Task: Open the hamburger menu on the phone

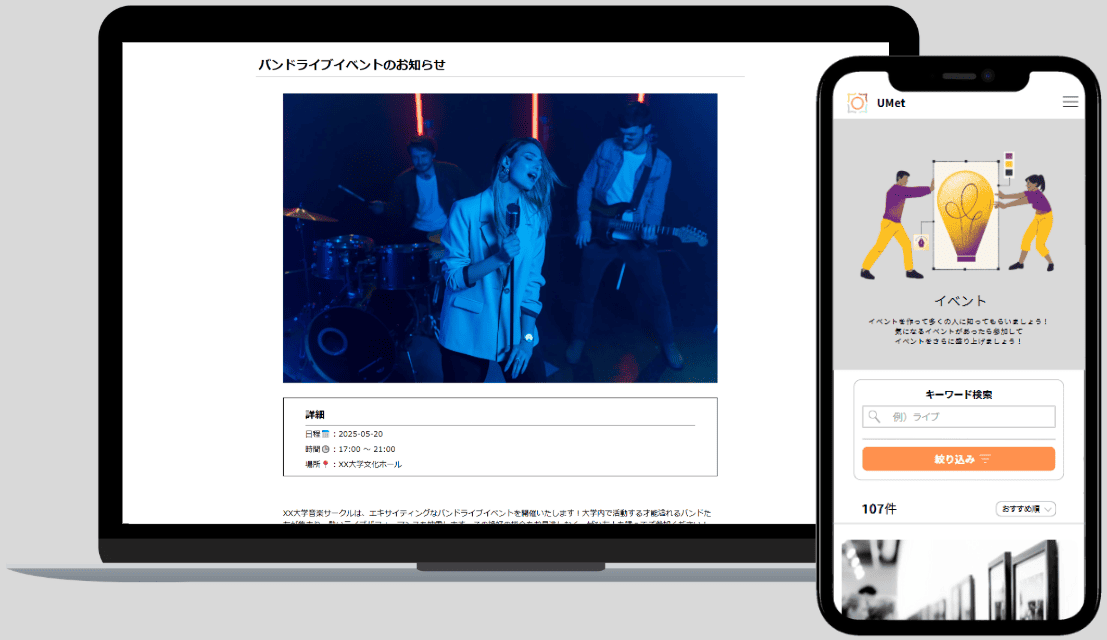Action: pyautogui.click(x=1070, y=102)
